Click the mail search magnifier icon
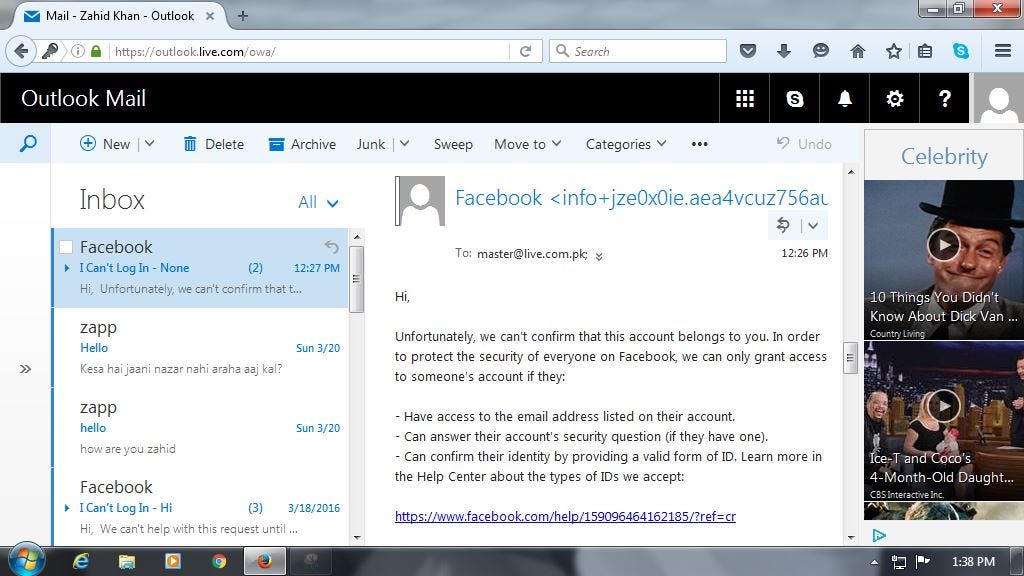The width and height of the screenshot is (1024, 576). tap(27, 144)
